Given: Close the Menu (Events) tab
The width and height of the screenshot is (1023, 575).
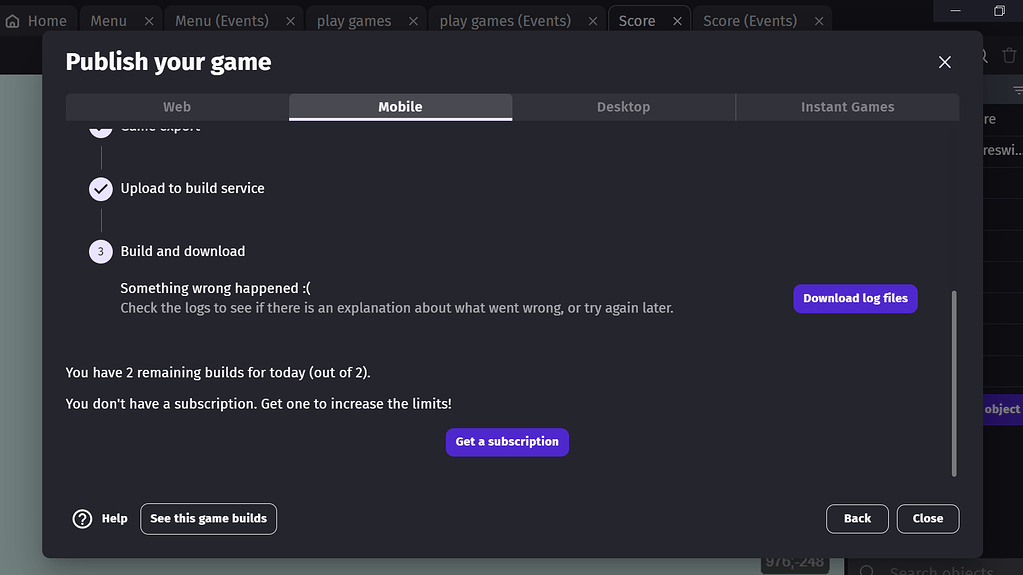Looking at the screenshot, I should pyautogui.click(x=291, y=21).
